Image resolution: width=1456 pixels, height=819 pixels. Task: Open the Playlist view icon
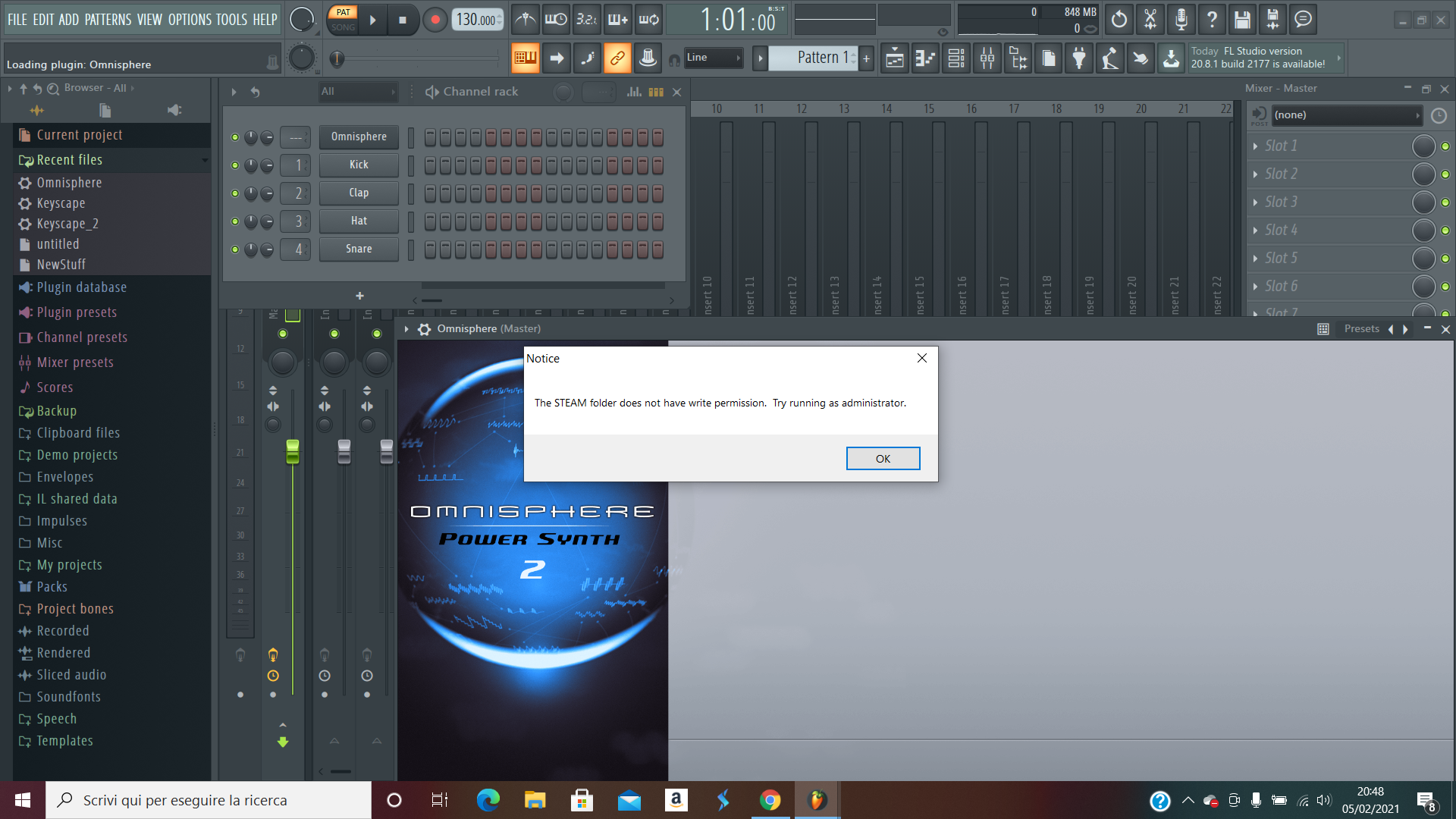tap(895, 58)
